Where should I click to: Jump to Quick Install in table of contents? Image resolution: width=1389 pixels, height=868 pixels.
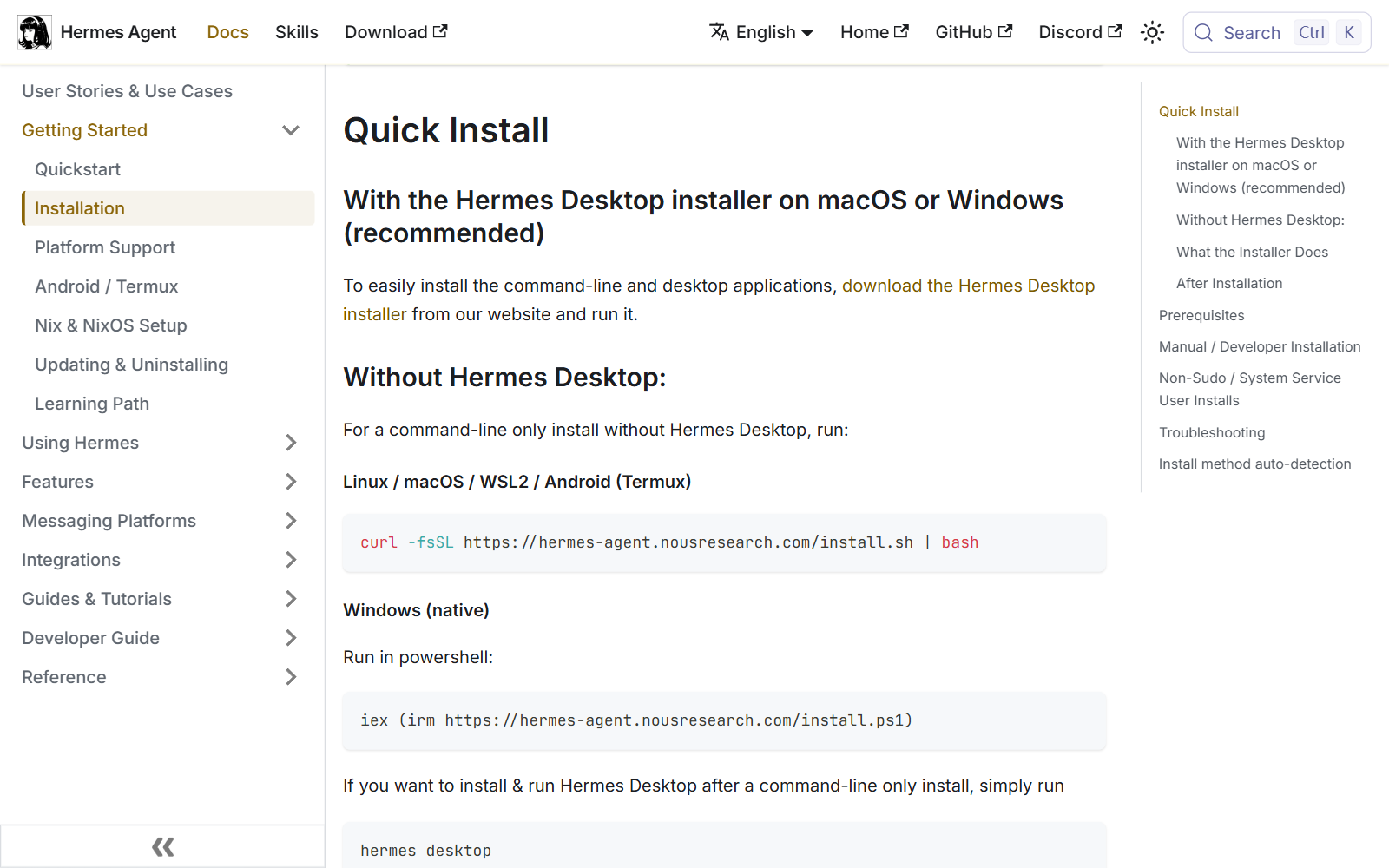point(1199,111)
